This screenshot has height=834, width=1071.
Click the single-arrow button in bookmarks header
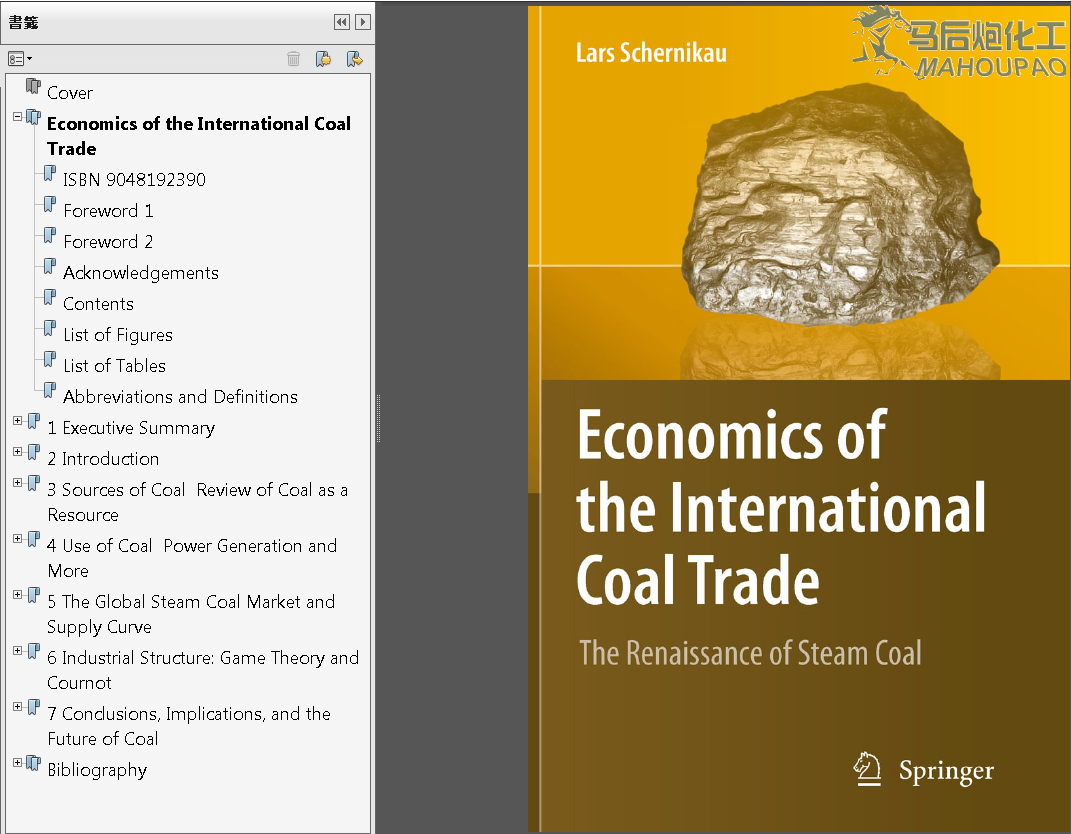tap(363, 22)
